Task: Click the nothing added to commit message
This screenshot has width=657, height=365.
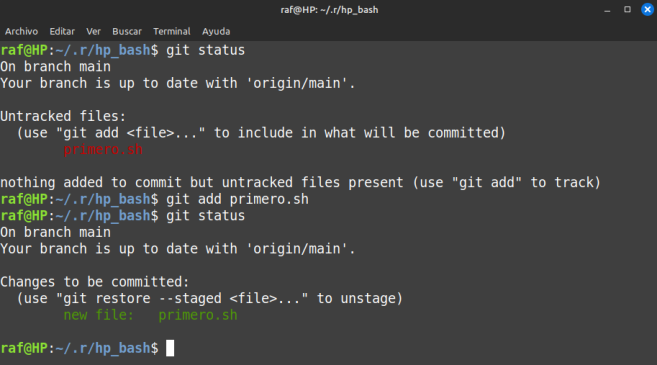Action: point(300,183)
